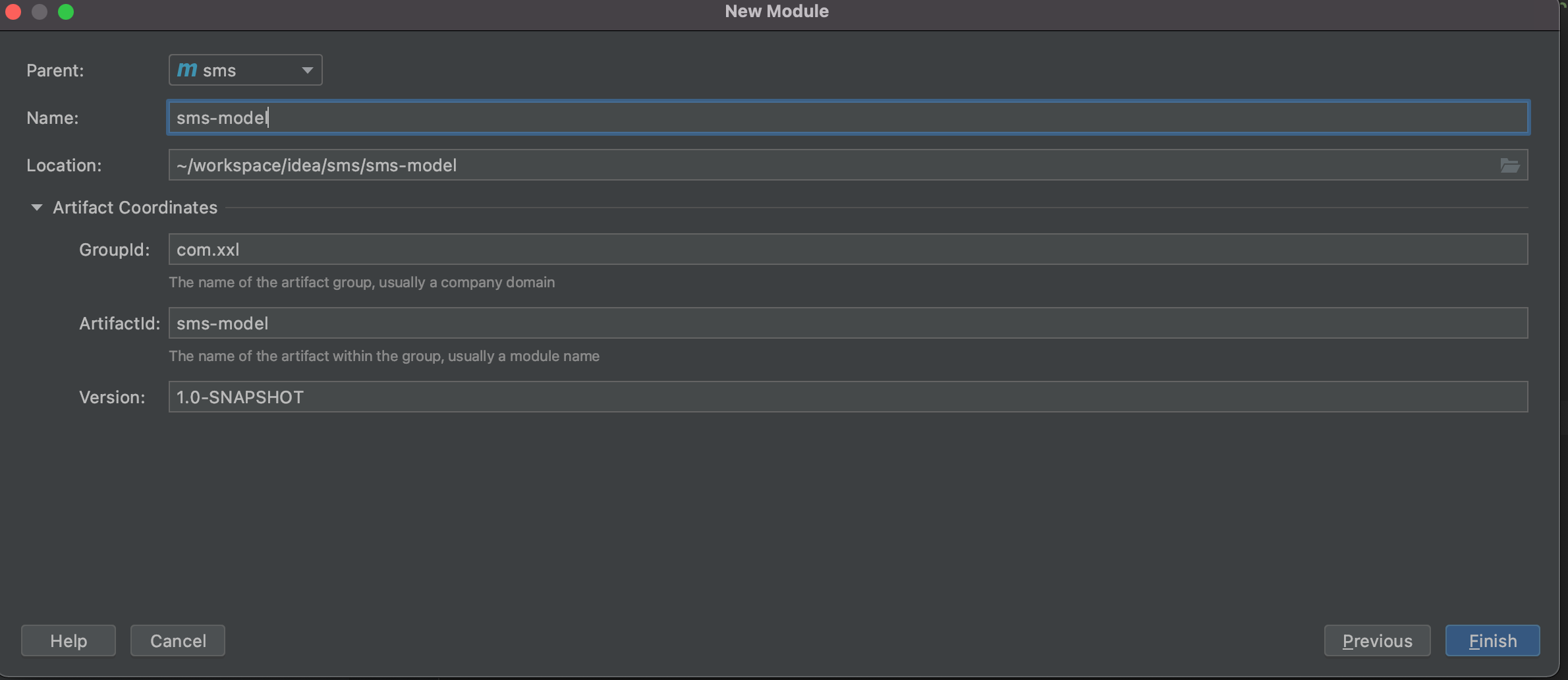
Task: Click the Maven 'm' icon in Parent selector
Action: (187, 70)
